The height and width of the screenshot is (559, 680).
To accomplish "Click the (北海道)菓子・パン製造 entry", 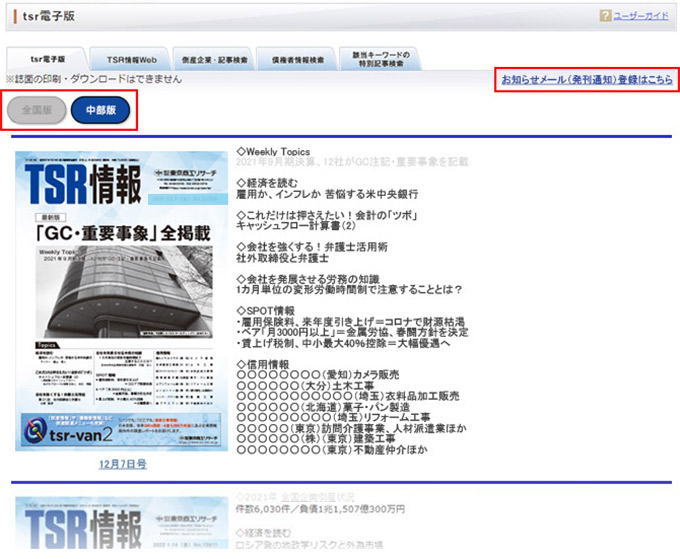I will click(324, 407).
